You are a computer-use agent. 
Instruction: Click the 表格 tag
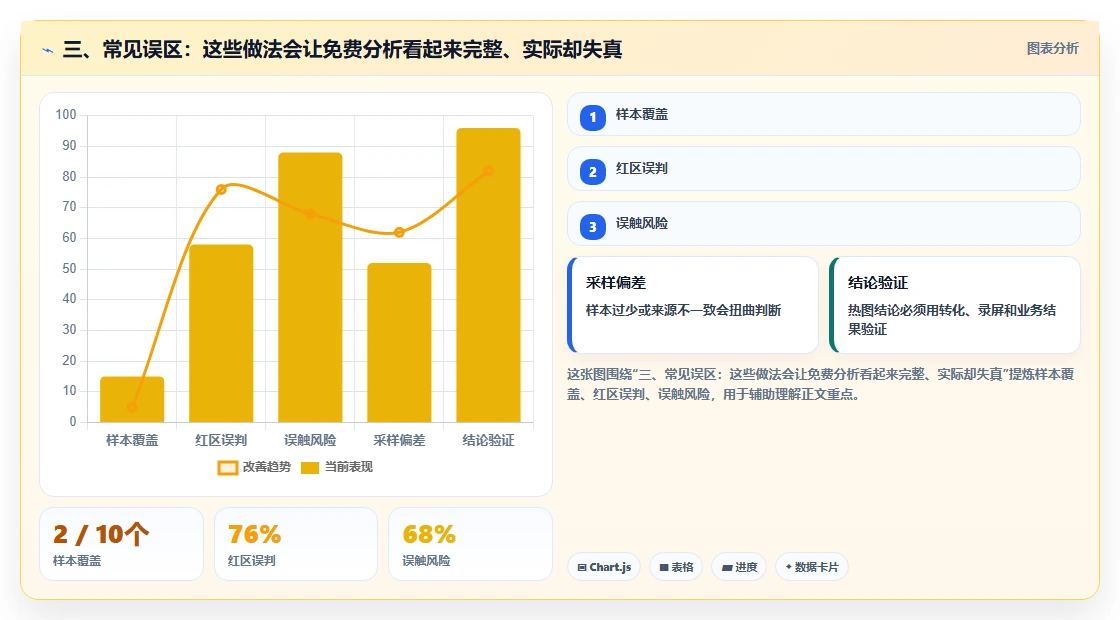[676, 567]
